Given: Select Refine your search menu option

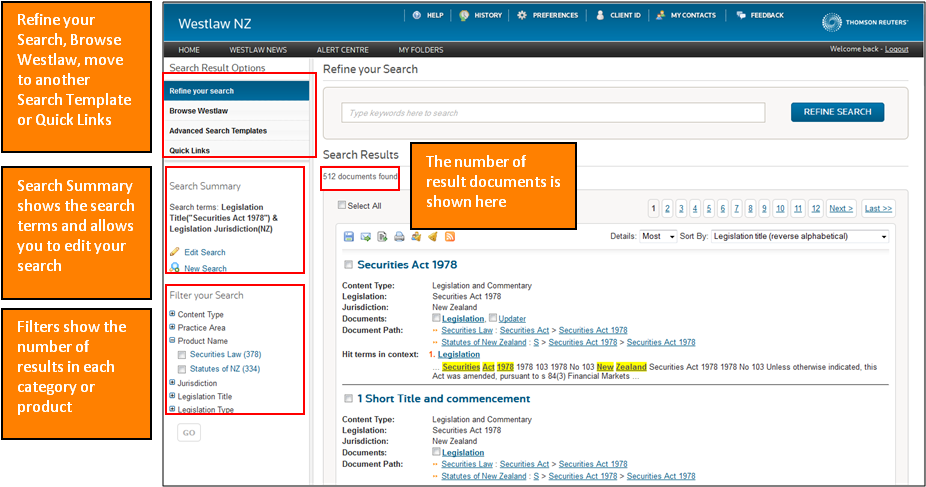Looking at the screenshot, I should click(x=236, y=91).
